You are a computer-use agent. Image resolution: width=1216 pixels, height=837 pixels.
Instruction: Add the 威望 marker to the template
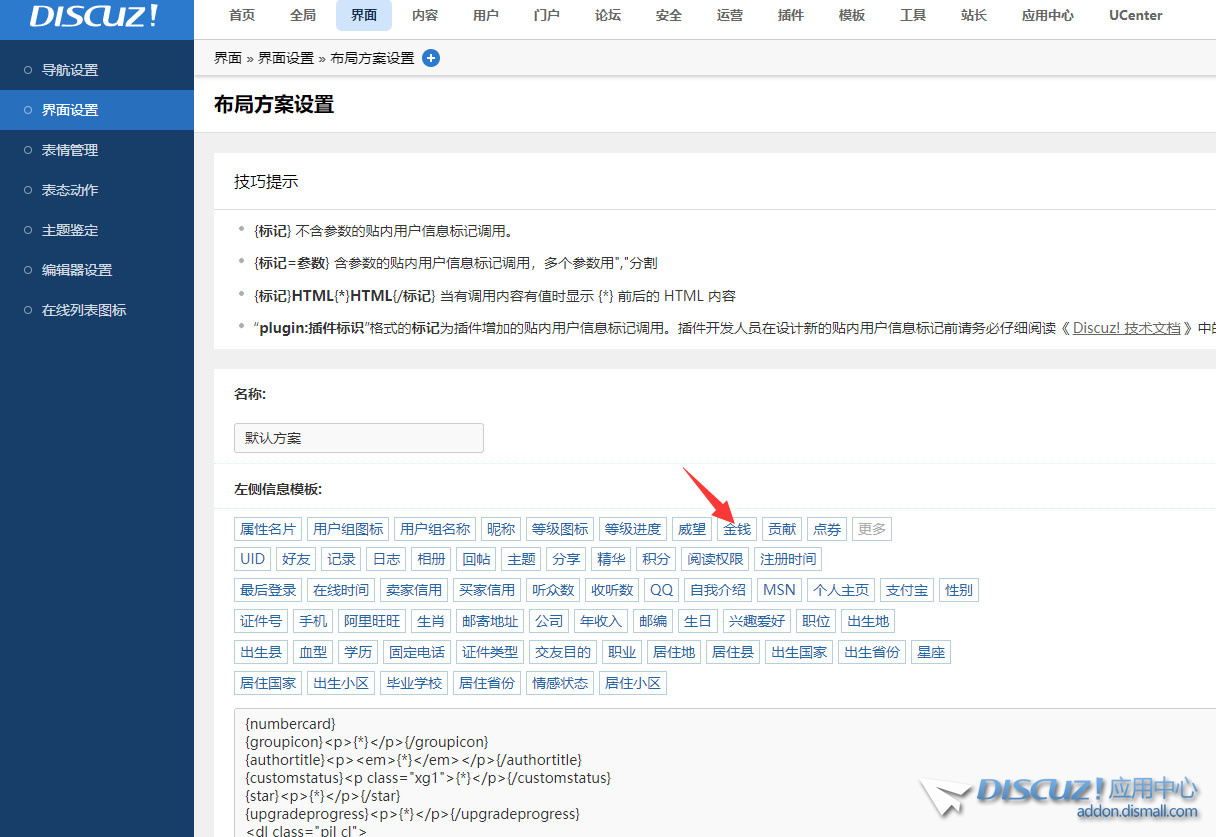point(691,529)
